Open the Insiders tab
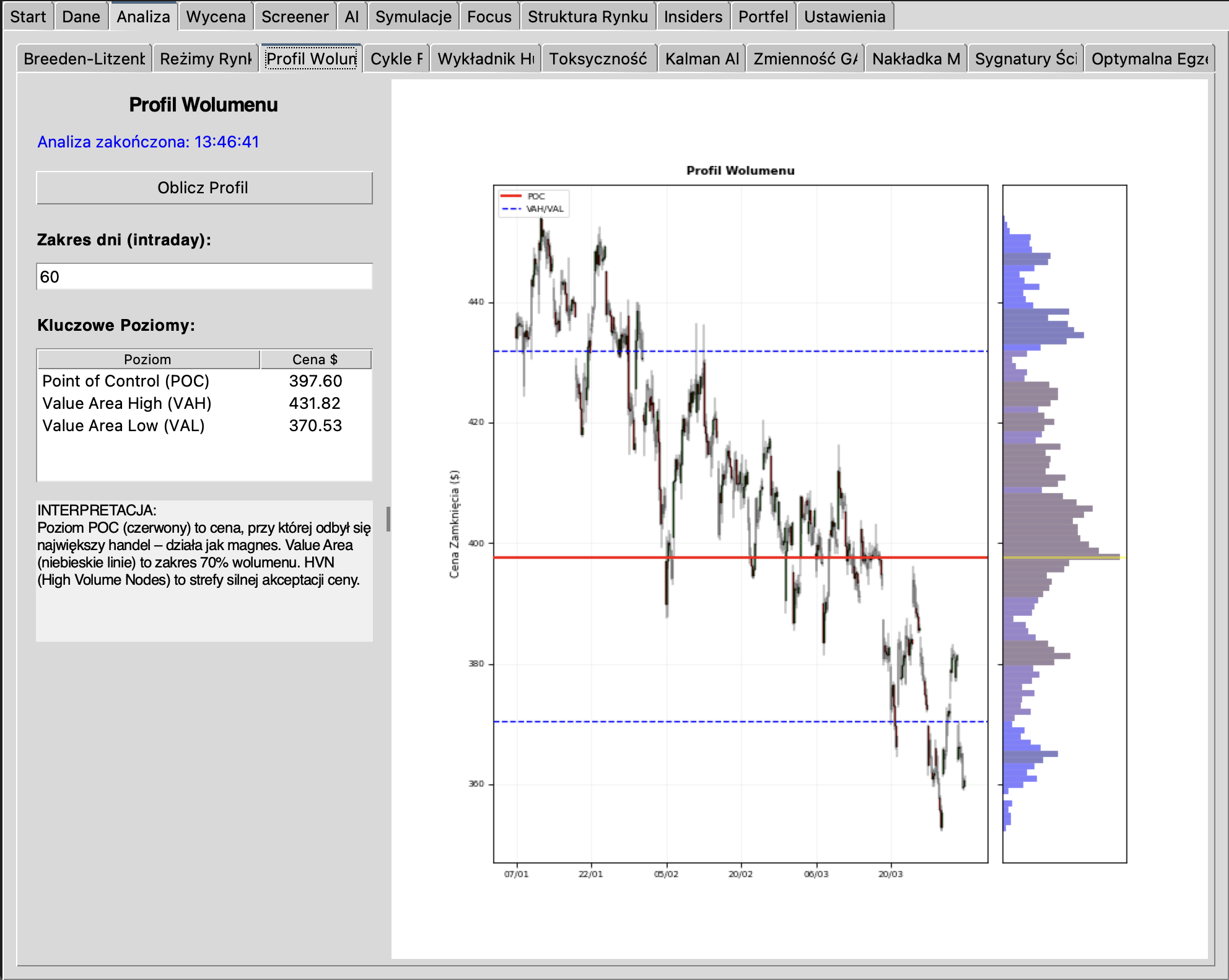 [693, 17]
